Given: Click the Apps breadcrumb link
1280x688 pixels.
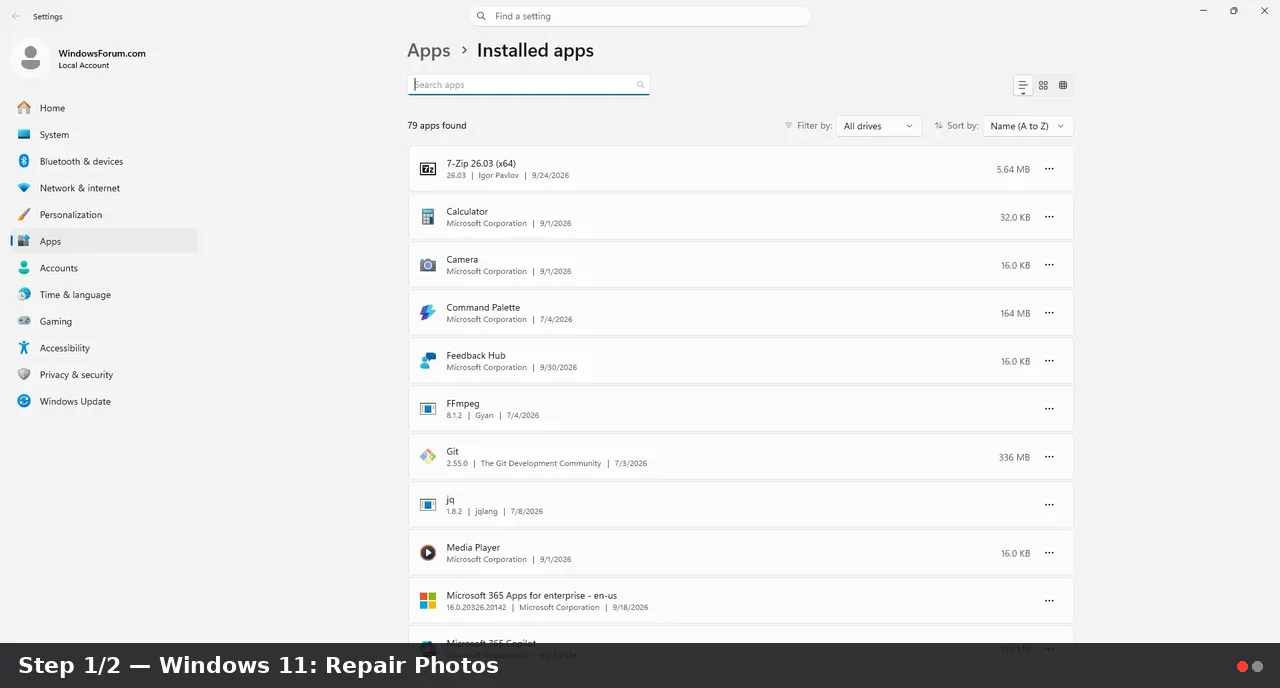Looking at the screenshot, I should [428, 50].
